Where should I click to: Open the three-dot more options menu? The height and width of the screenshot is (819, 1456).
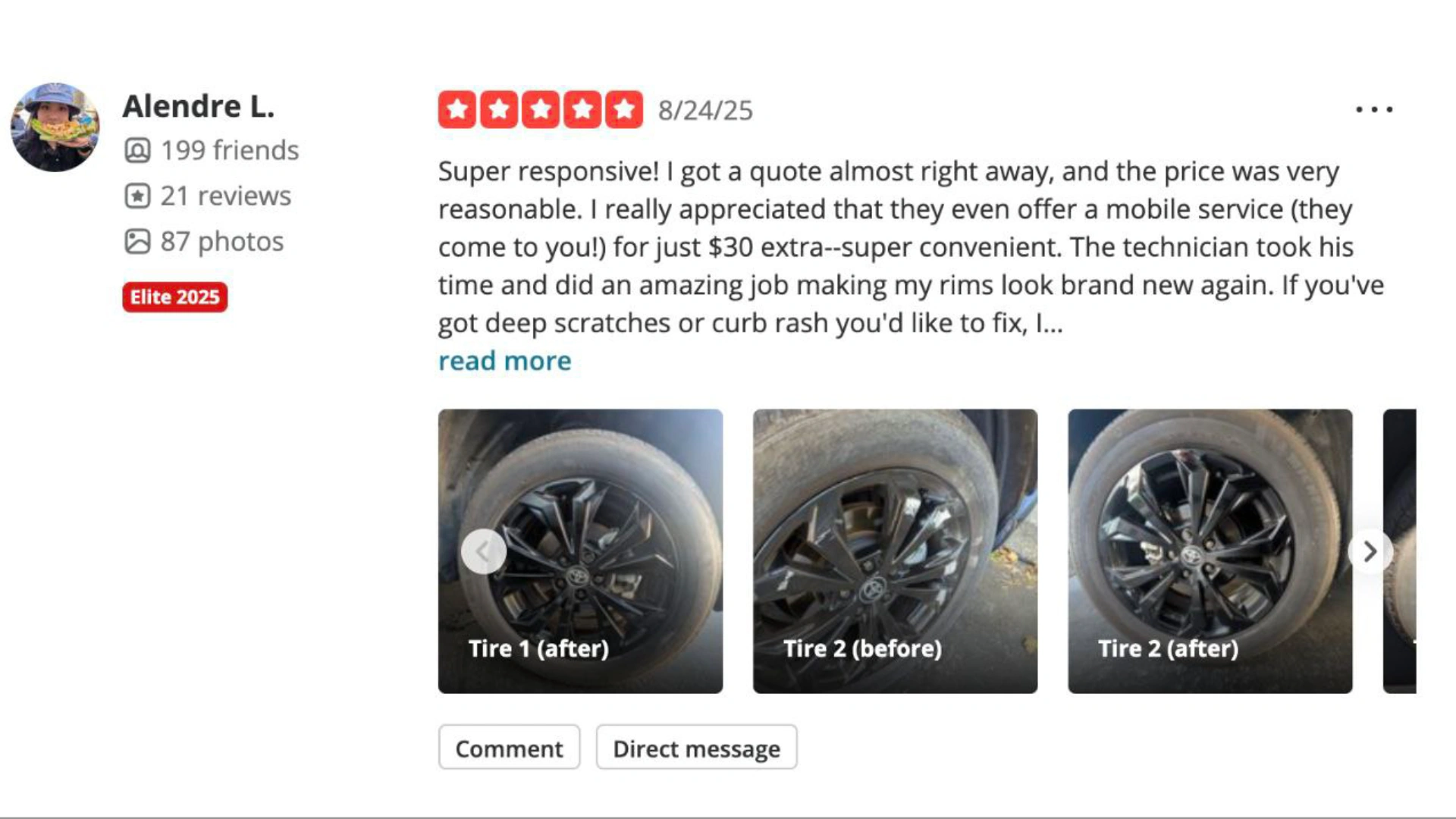pyautogui.click(x=1374, y=110)
